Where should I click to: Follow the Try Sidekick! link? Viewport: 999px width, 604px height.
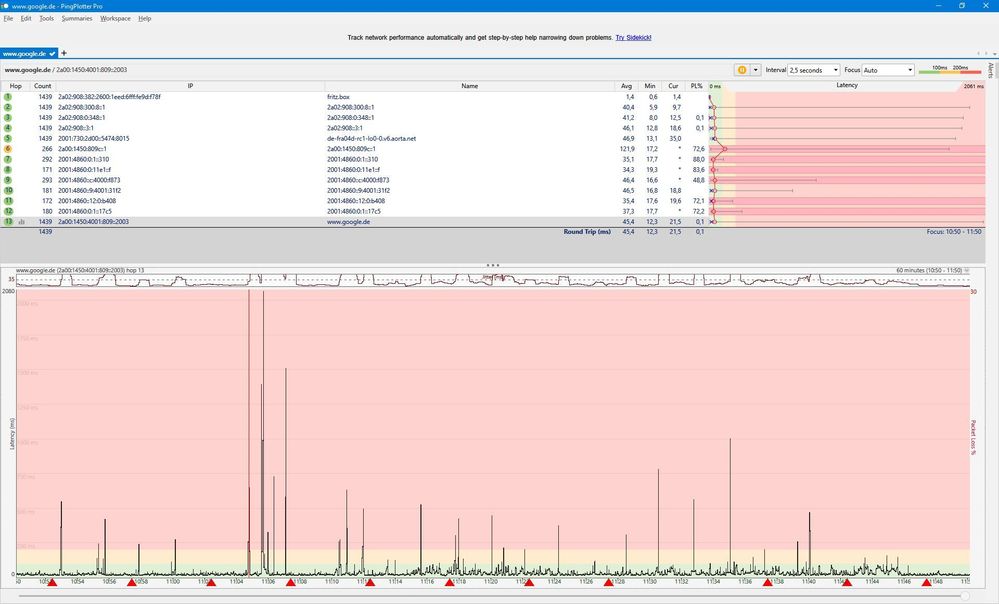[x=633, y=38]
